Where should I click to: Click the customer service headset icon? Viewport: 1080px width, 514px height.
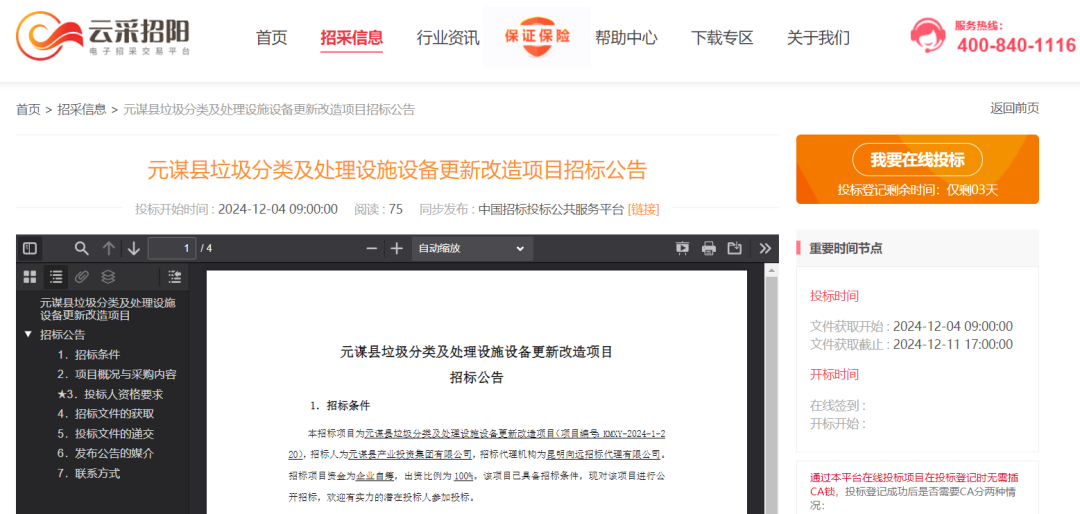pyautogui.click(x=927, y=35)
